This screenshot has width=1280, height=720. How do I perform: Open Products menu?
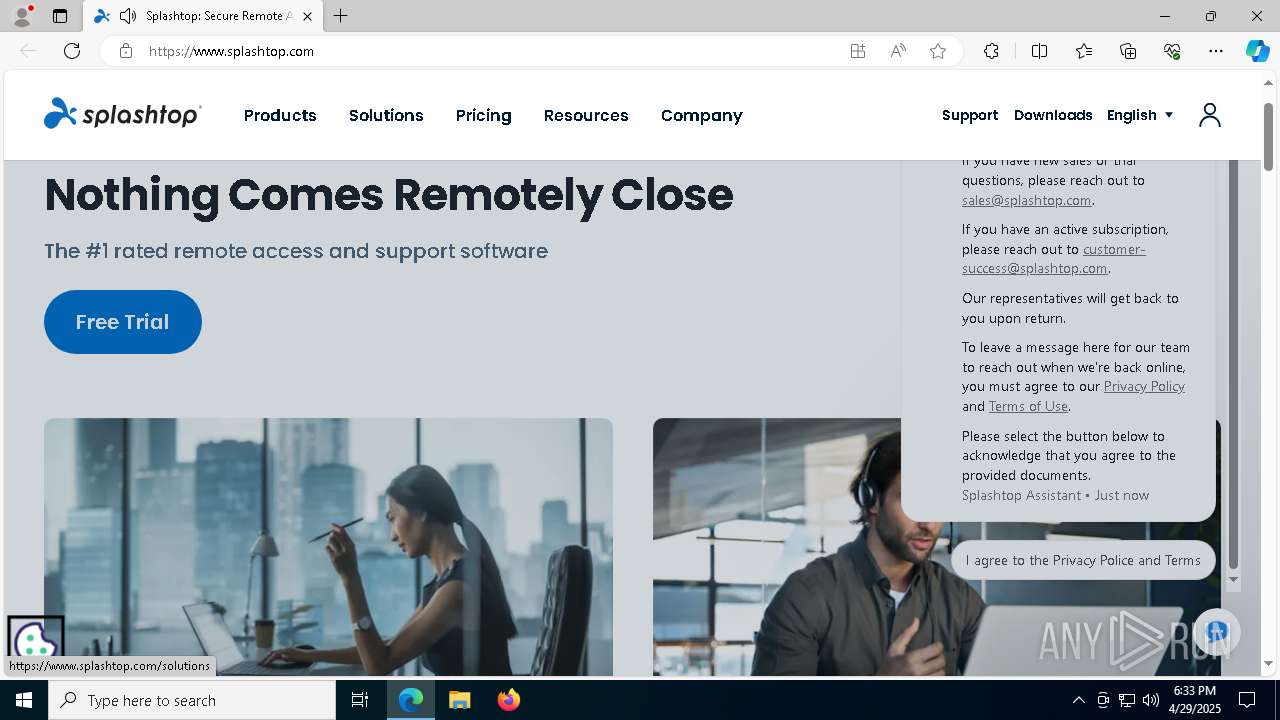(280, 115)
